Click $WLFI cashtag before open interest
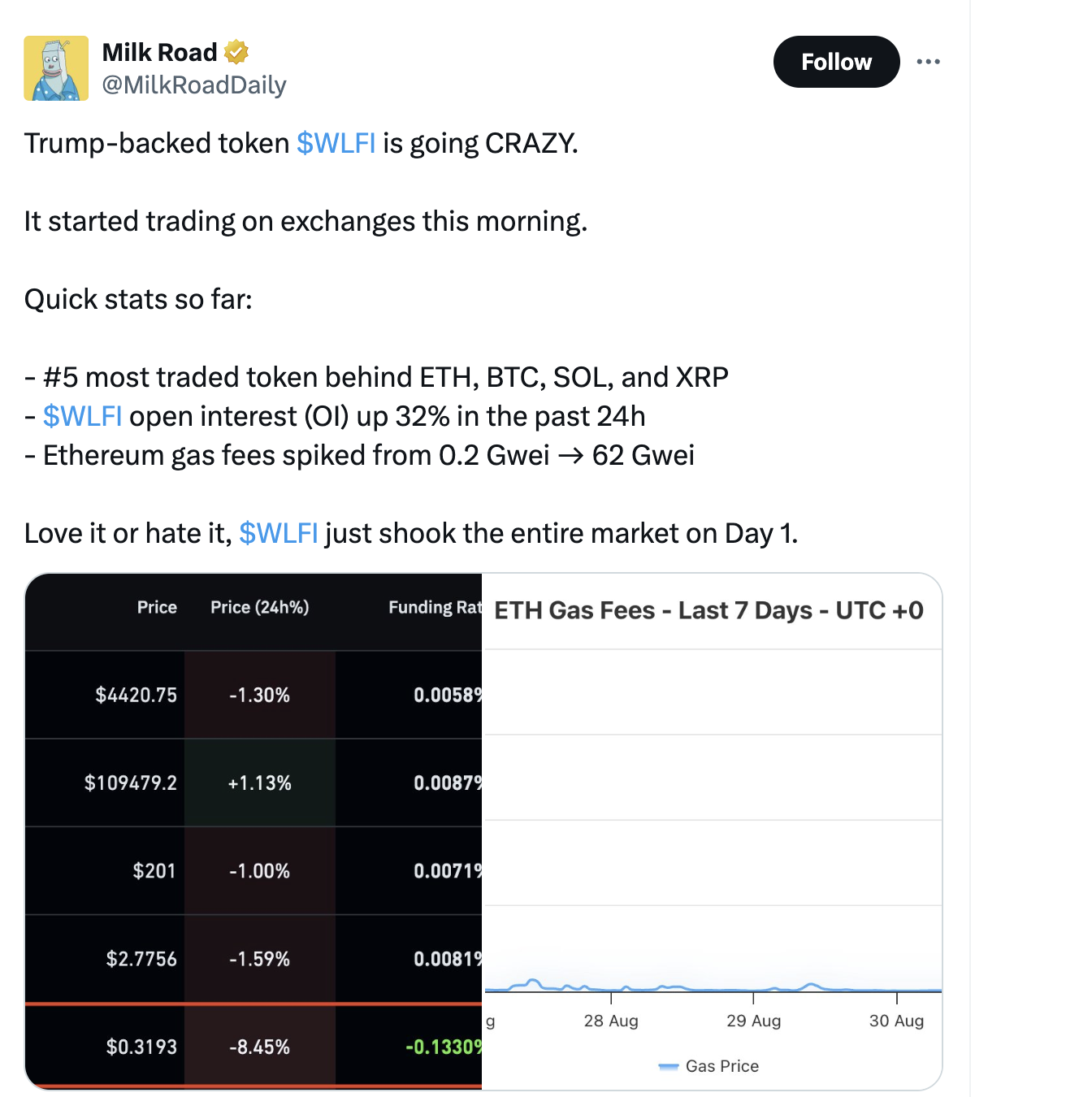The height and width of the screenshot is (1097, 1092). (83, 416)
